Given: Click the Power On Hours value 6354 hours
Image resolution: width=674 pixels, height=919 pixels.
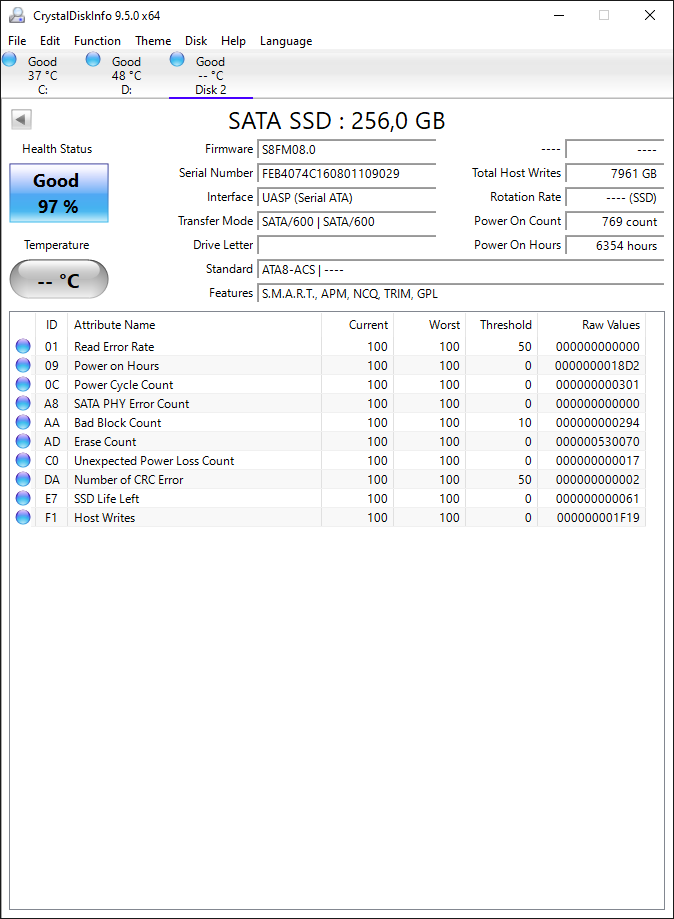Looking at the screenshot, I should (615, 246).
